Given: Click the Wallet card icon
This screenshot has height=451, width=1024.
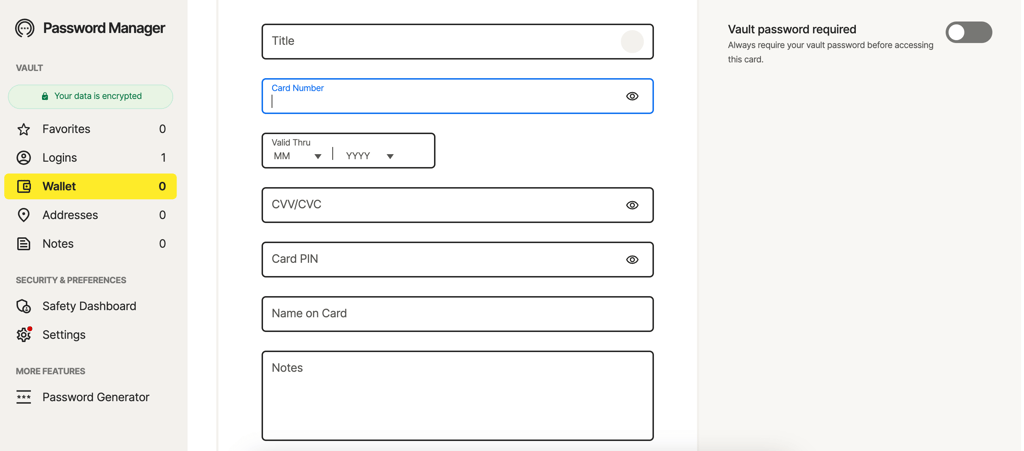Looking at the screenshot, I should coord(24,187).
